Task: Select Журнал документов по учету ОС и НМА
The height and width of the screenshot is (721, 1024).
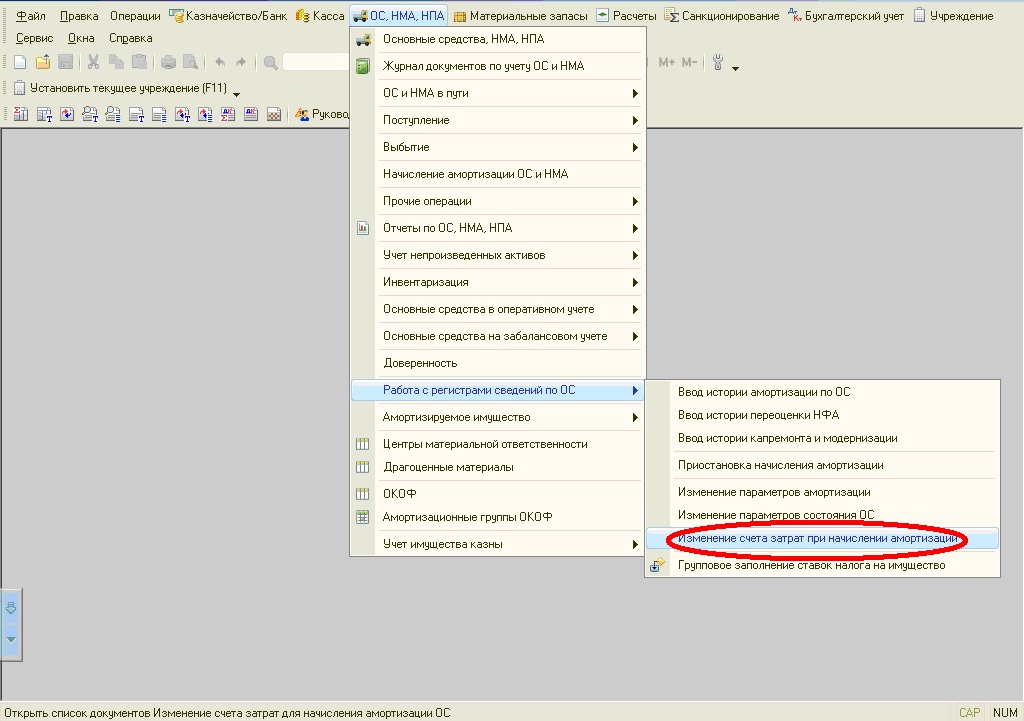Action: 498,66
